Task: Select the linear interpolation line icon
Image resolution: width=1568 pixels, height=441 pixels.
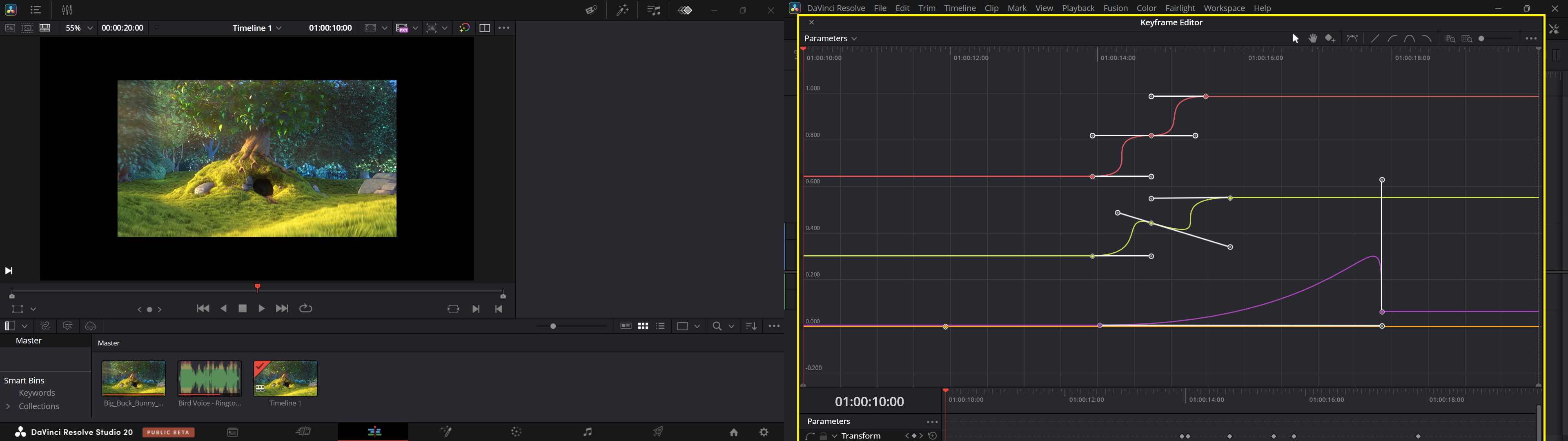Action: (1374, 38)
